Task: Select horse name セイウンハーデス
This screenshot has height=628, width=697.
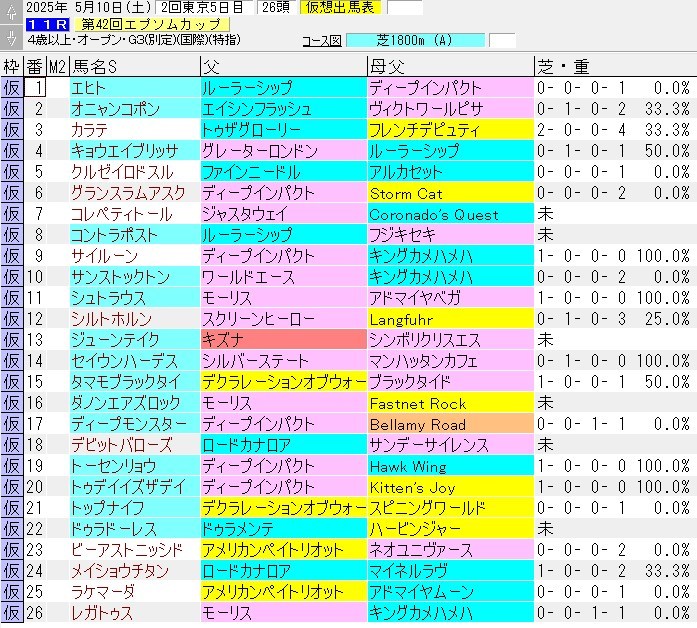Action: pyautogui.click(x=135, y=360)
